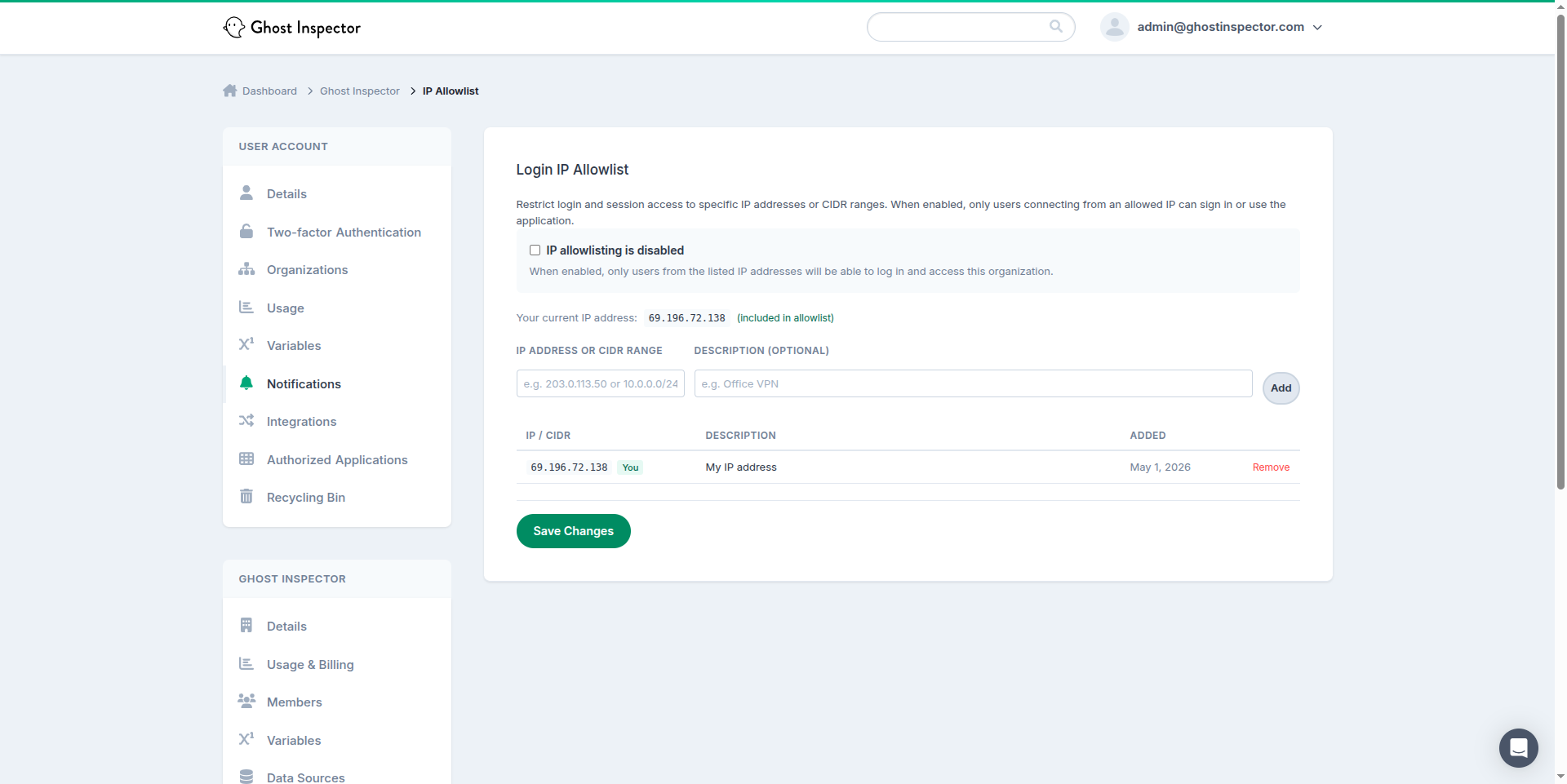
Task: Open the Organizations page
Action: click(307, 270)
